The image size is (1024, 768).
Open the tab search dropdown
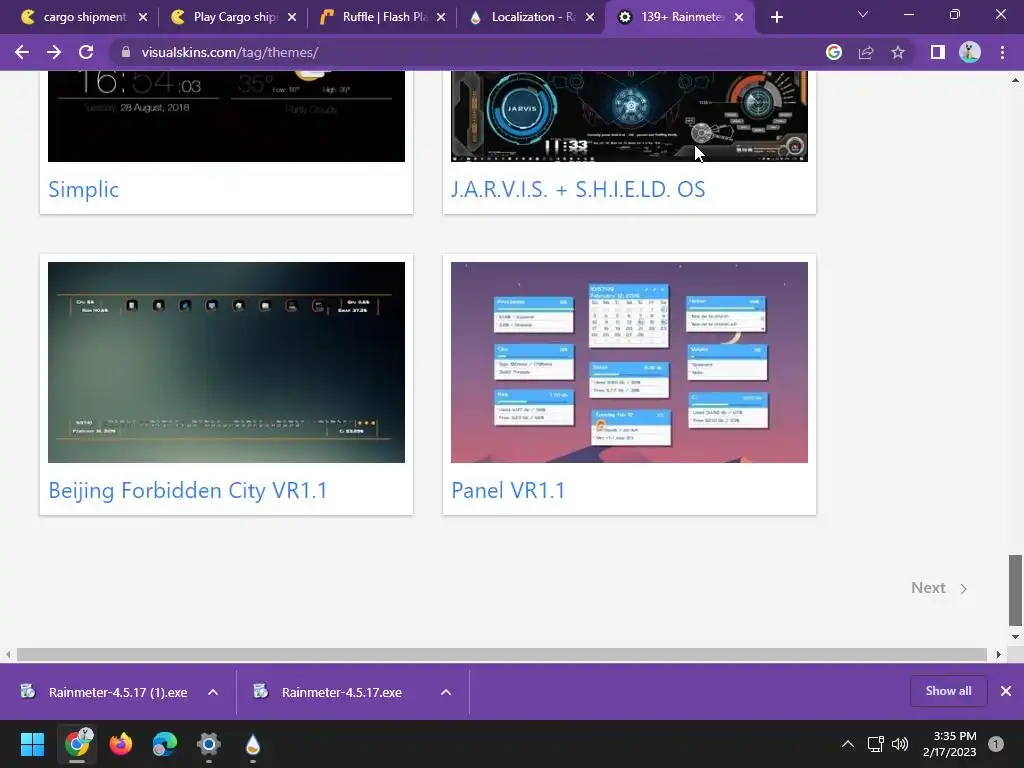coord(863,14)
